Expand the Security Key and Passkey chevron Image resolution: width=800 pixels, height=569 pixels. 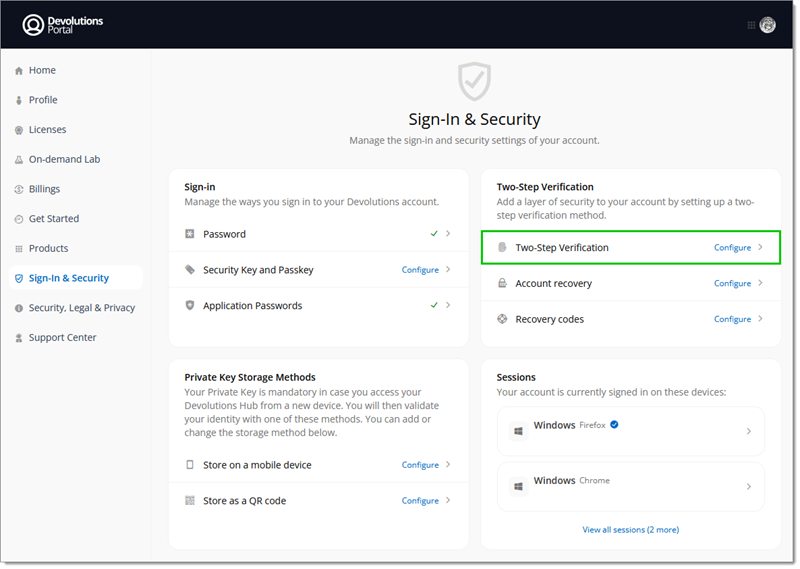point(448,269)
